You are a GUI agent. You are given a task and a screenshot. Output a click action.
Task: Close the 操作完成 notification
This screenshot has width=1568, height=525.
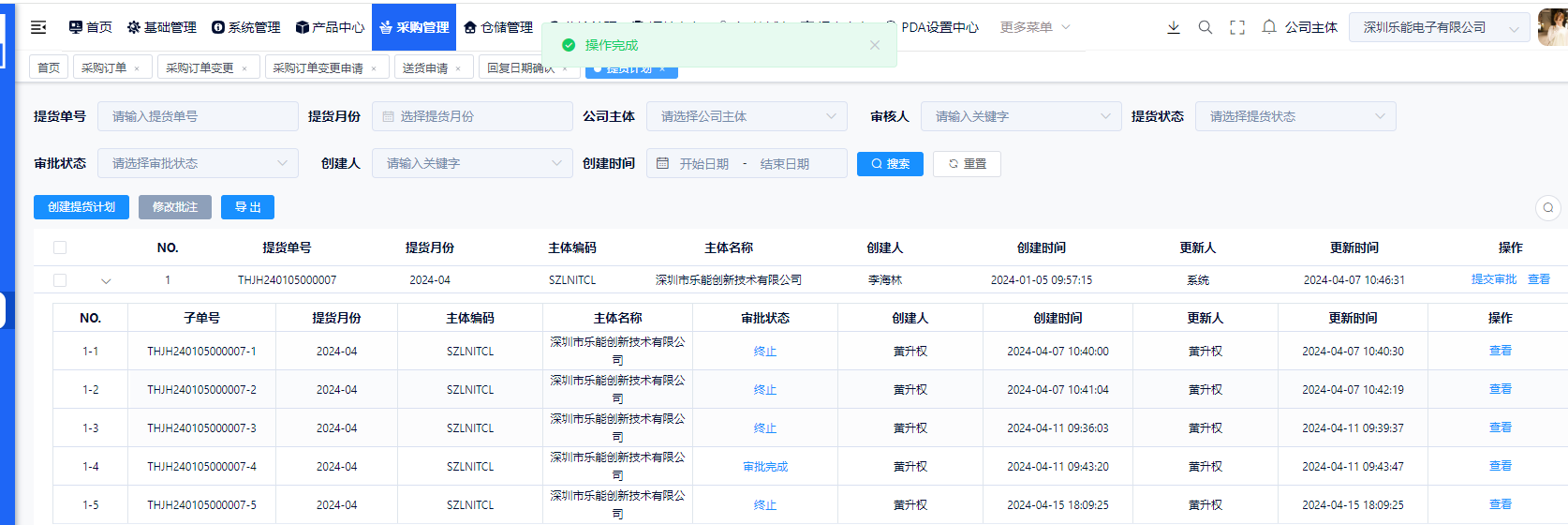(875, 45)
